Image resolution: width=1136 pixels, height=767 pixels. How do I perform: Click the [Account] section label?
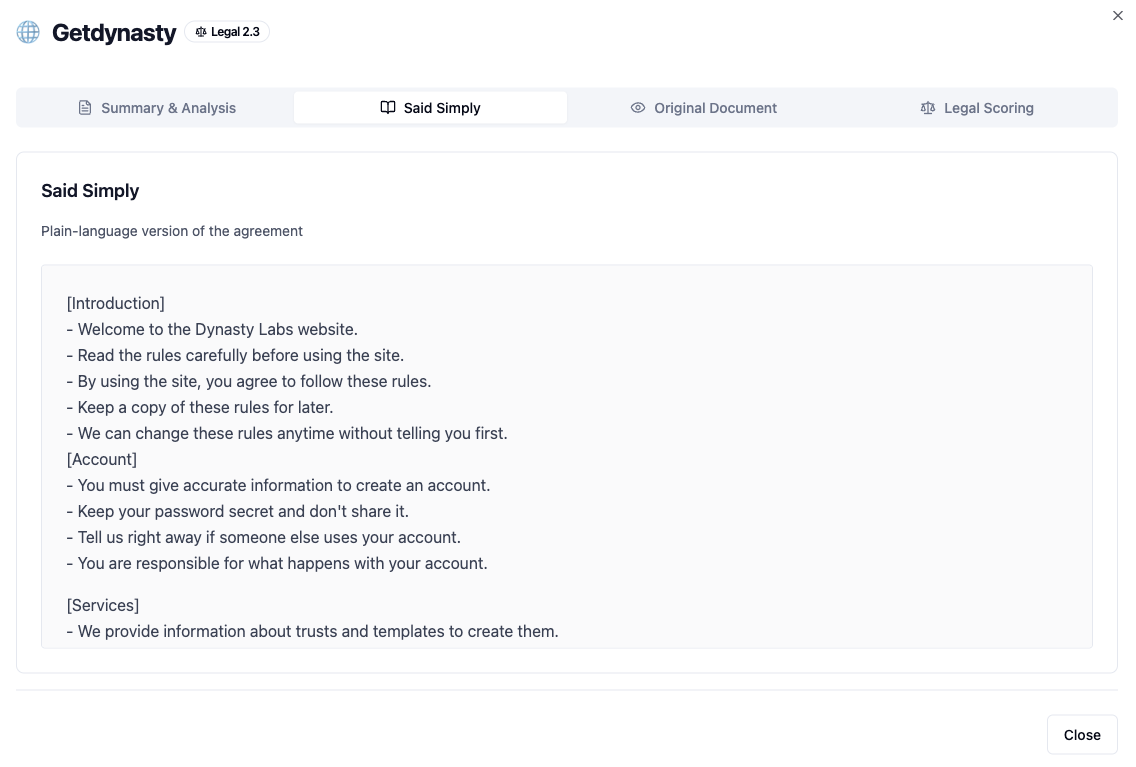click(x=101, y=459)
